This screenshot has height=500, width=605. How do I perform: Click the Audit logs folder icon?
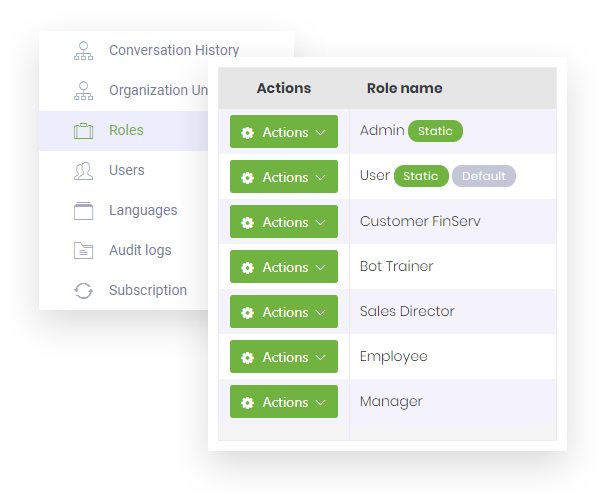tap(83, 251)
